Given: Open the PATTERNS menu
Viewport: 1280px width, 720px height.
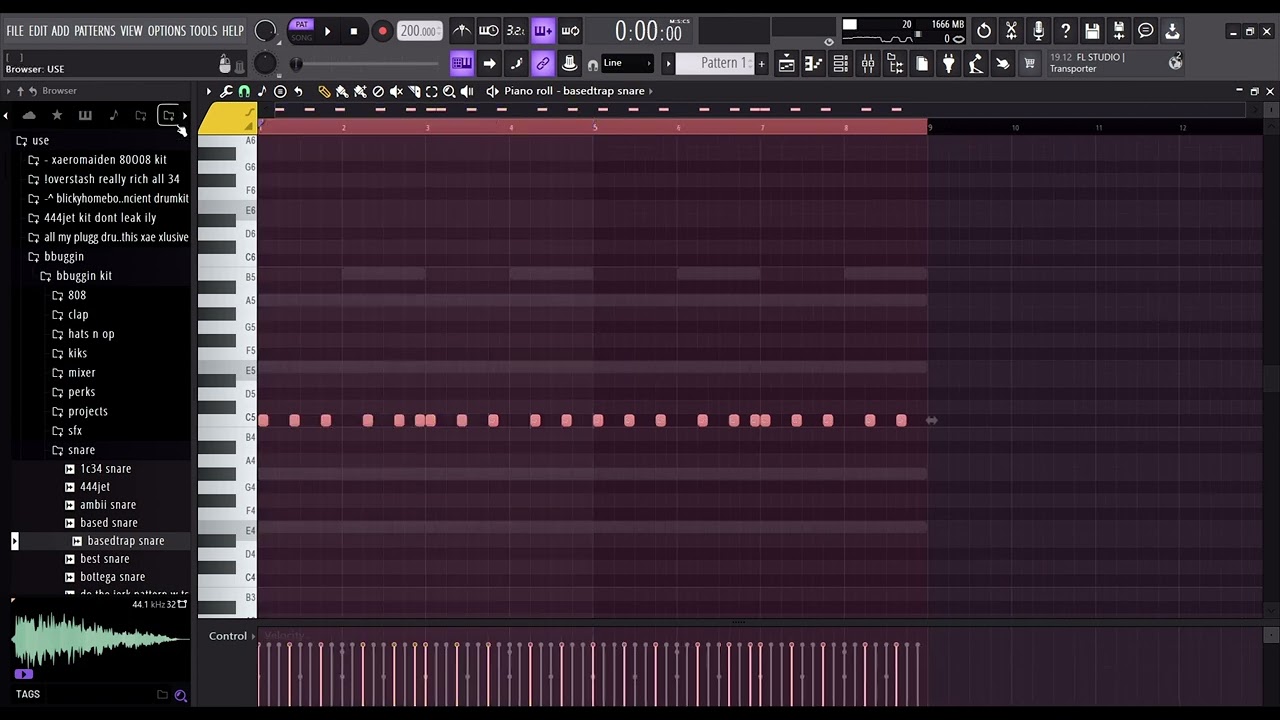Looking at the screenshot, I should tap(95, 31).
